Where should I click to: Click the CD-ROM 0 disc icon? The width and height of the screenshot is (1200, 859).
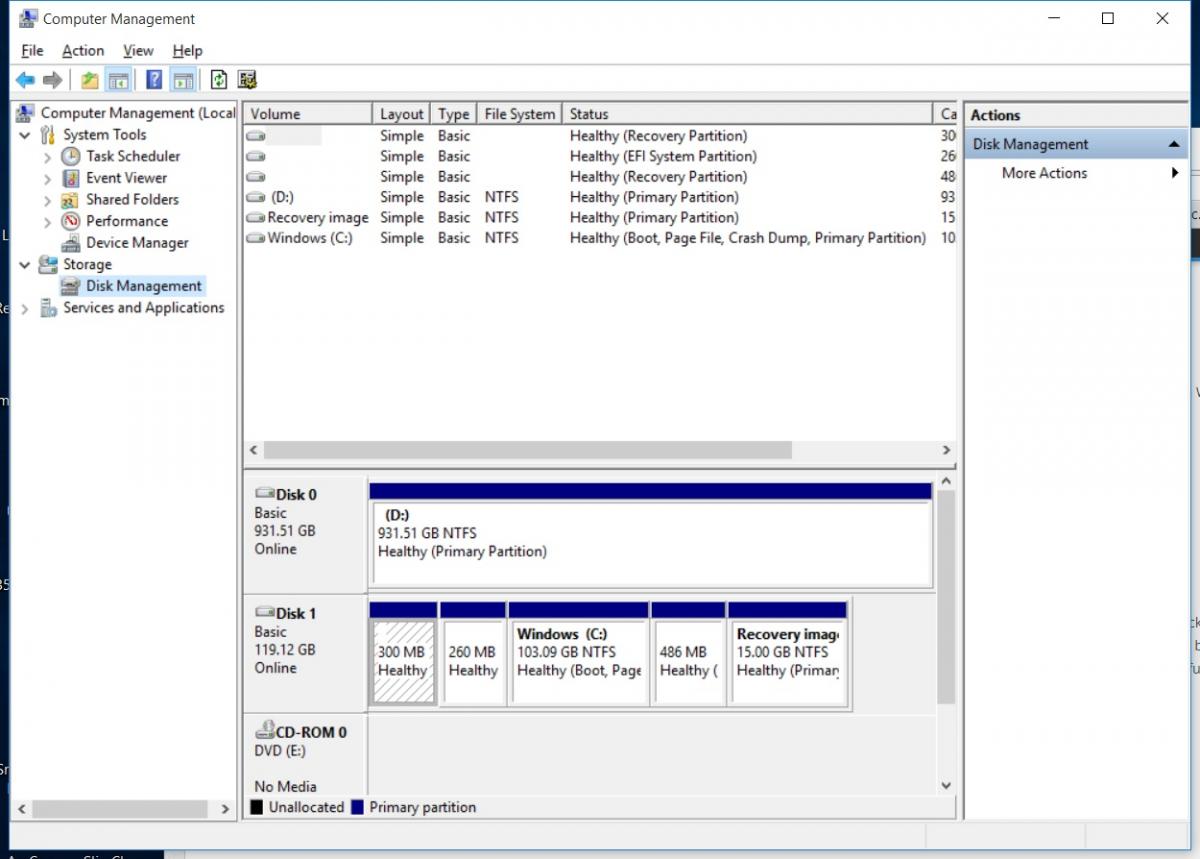[x=265, y=731]
